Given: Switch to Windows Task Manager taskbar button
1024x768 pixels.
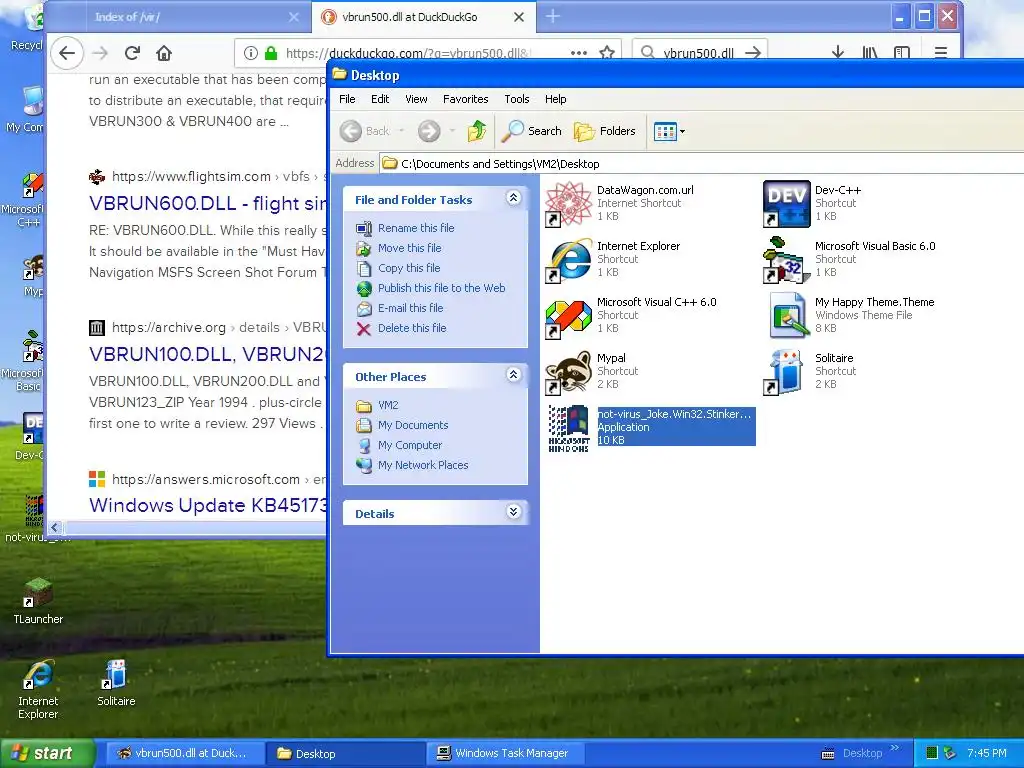Looking at the screenshot, I should click(504, 754).
